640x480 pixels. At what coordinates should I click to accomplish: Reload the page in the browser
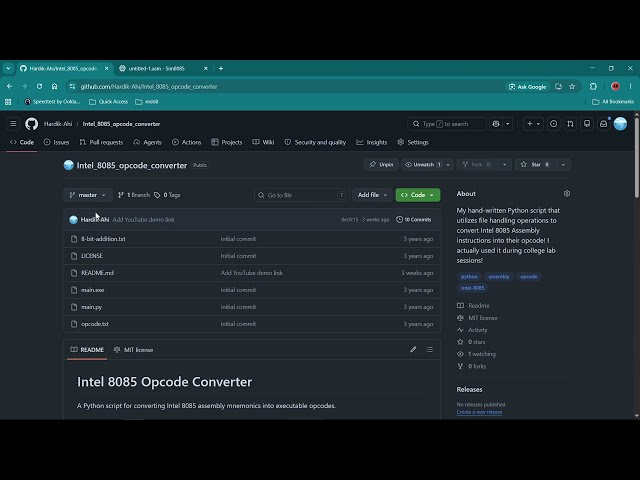tap(39, 87)
